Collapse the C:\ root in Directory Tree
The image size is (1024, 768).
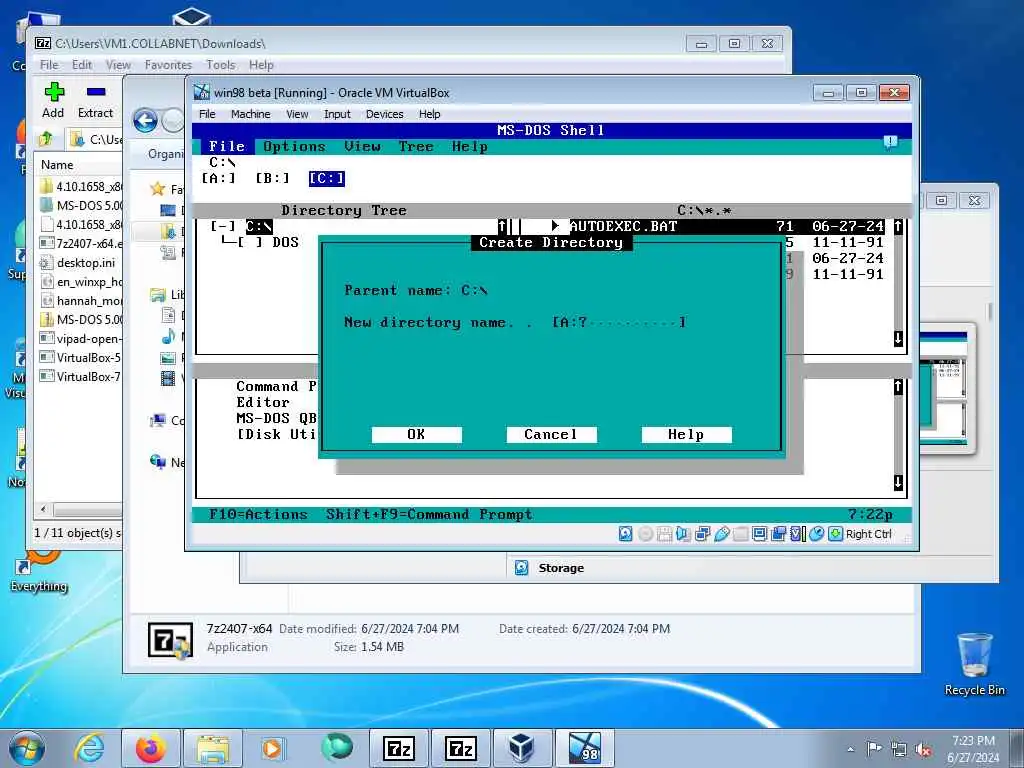222,227
